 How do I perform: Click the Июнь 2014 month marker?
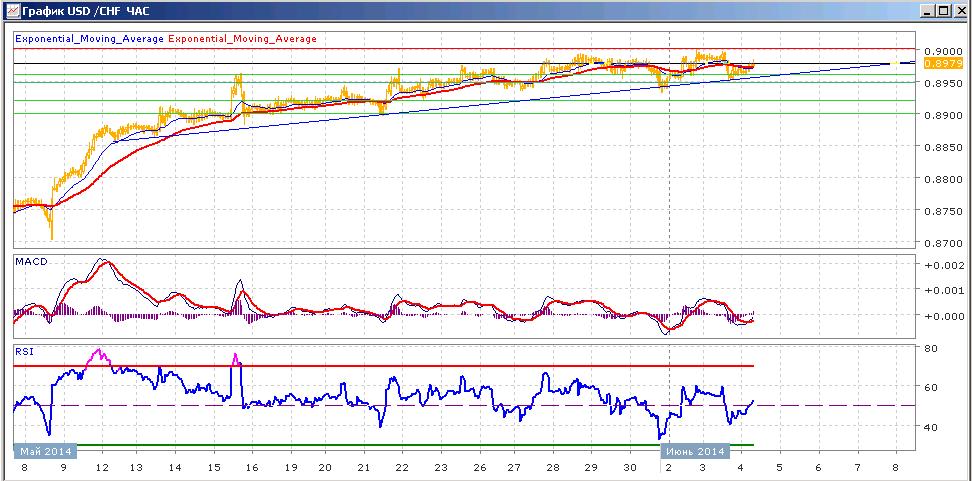[x=695, y=451]
